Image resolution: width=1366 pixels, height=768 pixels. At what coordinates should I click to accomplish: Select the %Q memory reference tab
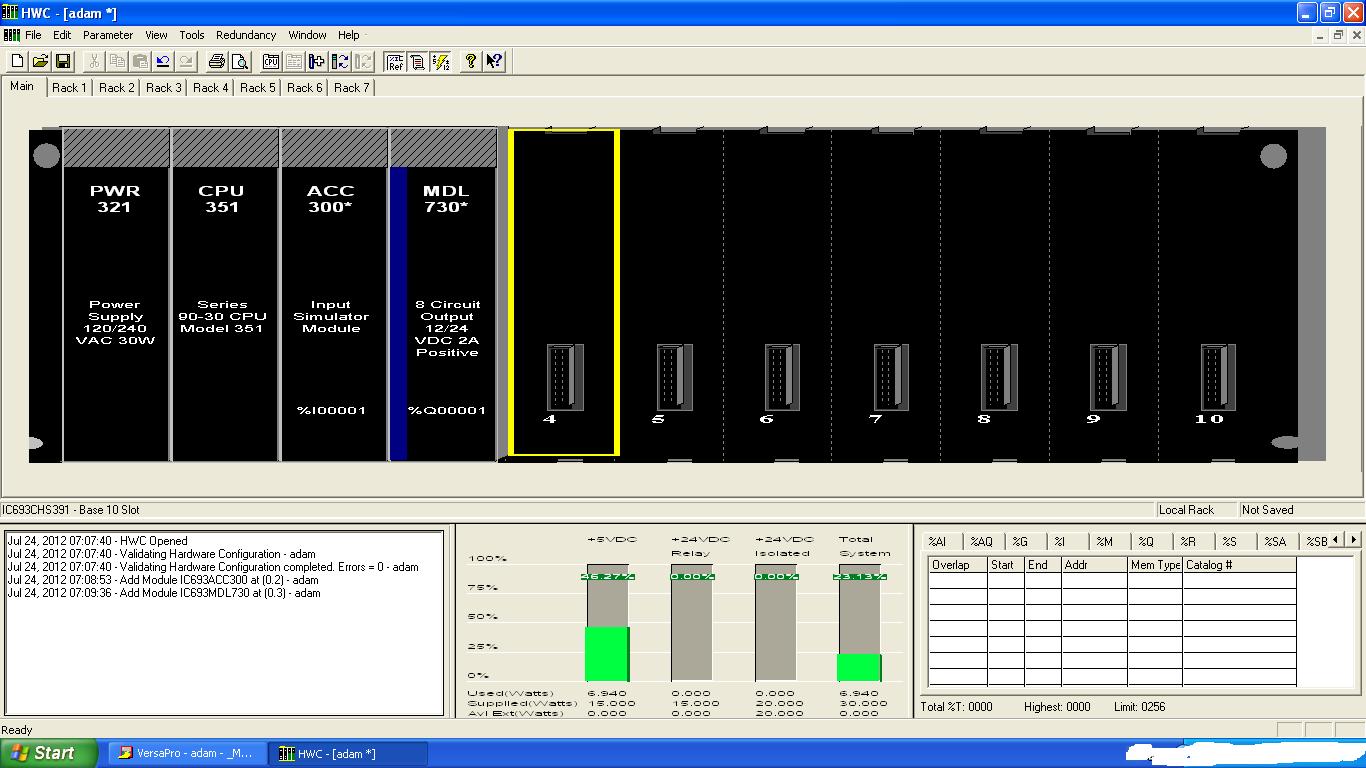[x=1146, y=541]
